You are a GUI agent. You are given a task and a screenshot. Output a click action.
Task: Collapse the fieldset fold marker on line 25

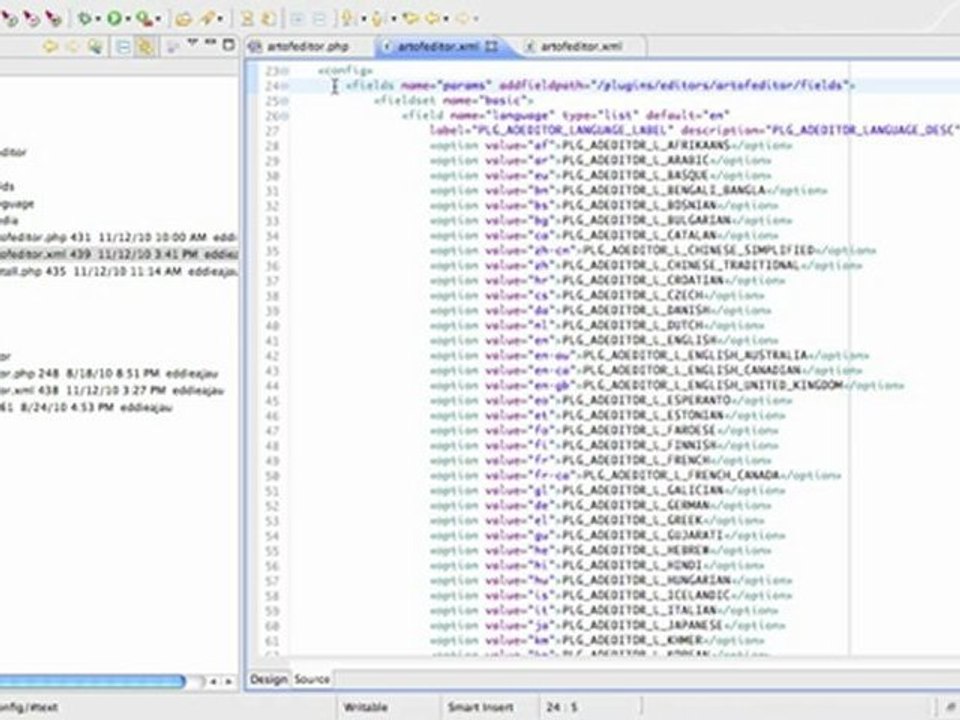285,101
